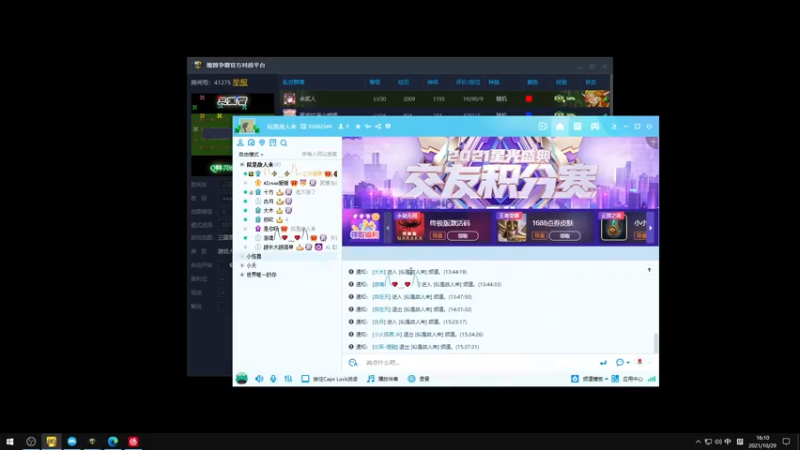Toggle the microphone icon in bottom bar

[273, 379]
